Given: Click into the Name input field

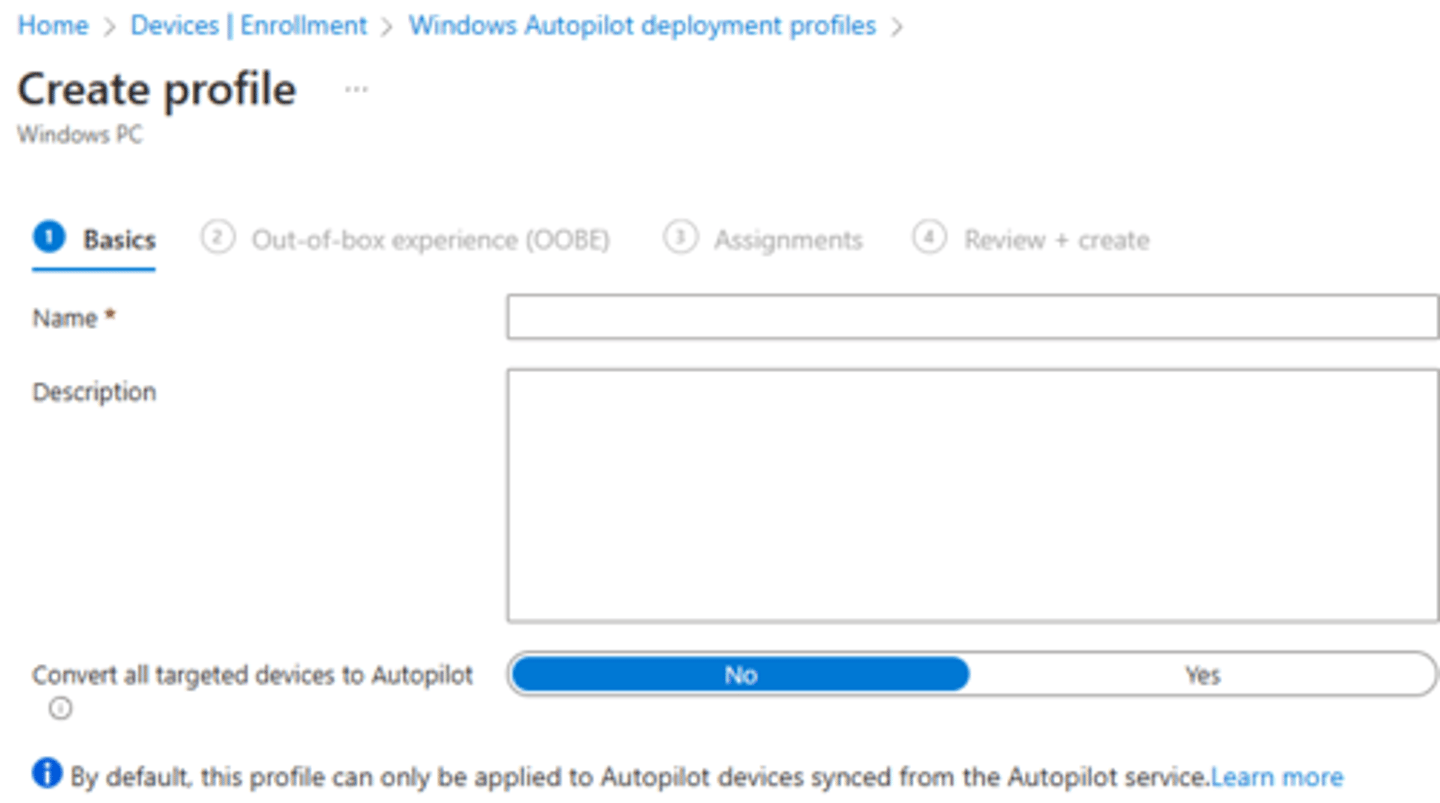Looking at the screenshot, I should pyautogui.click(x=972, y=317).
